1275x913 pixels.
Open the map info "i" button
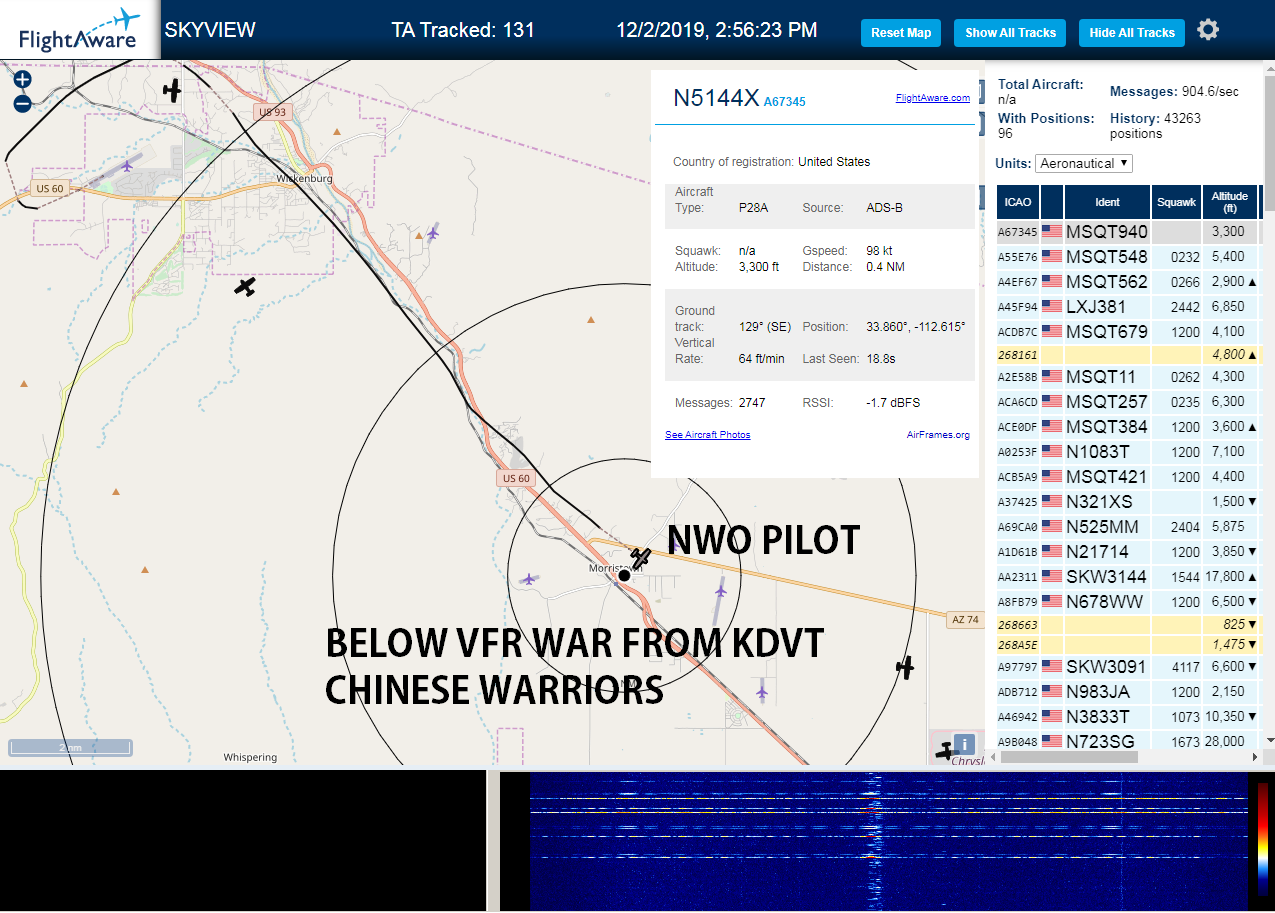coord(964,744)
